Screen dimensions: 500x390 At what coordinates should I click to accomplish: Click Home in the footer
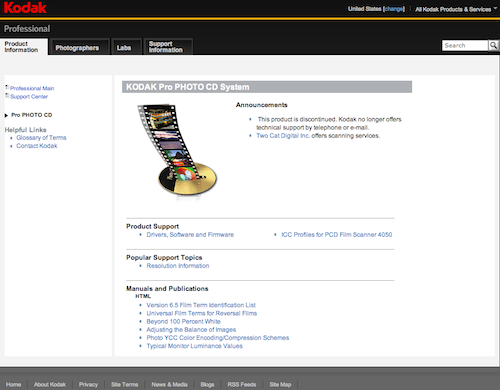click(13, 385)
